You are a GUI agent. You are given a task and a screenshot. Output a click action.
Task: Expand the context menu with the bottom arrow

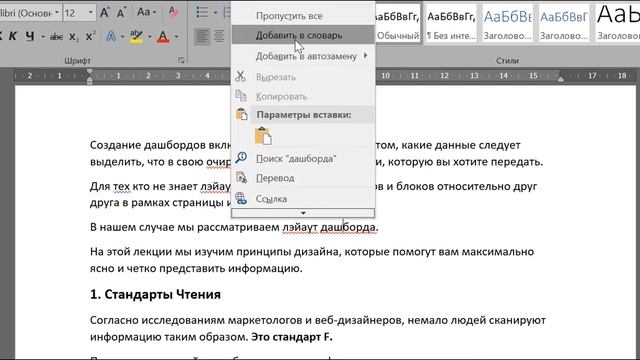point(303,213)
